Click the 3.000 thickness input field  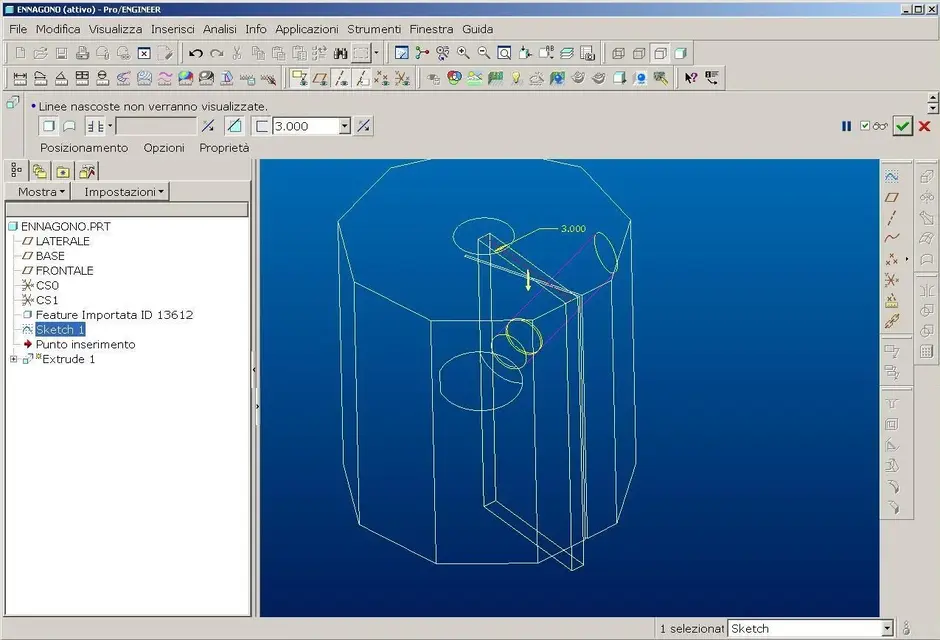coord(306,126)
